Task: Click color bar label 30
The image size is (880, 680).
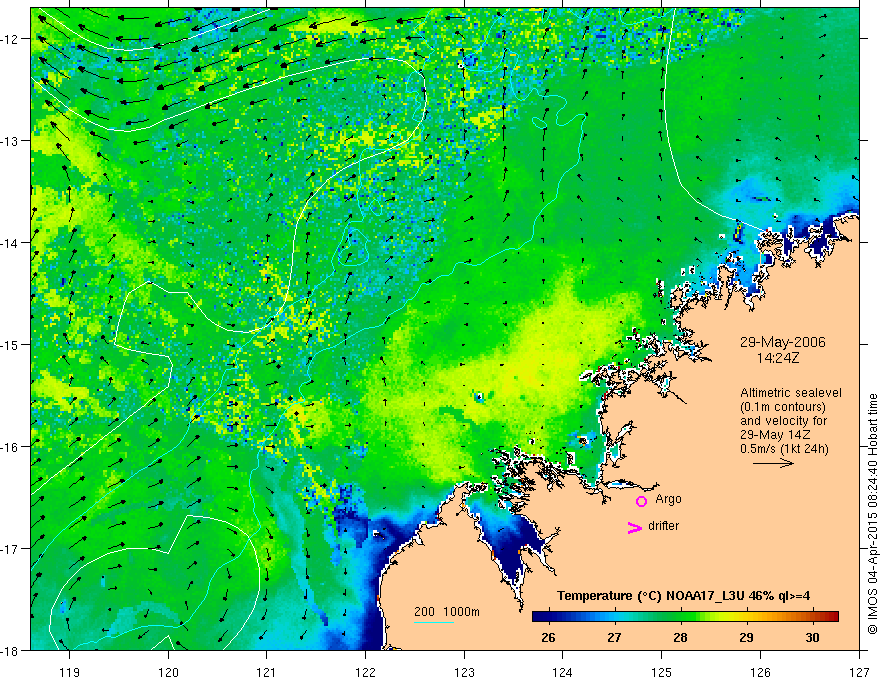Action: point(812,637)
